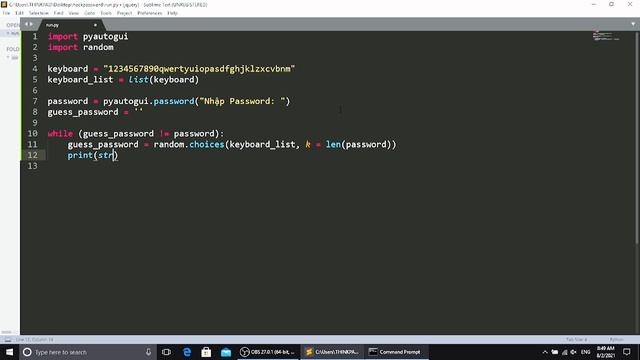Open the Goto menu
The width and height of the screenshot is (640, 360).
89,13
